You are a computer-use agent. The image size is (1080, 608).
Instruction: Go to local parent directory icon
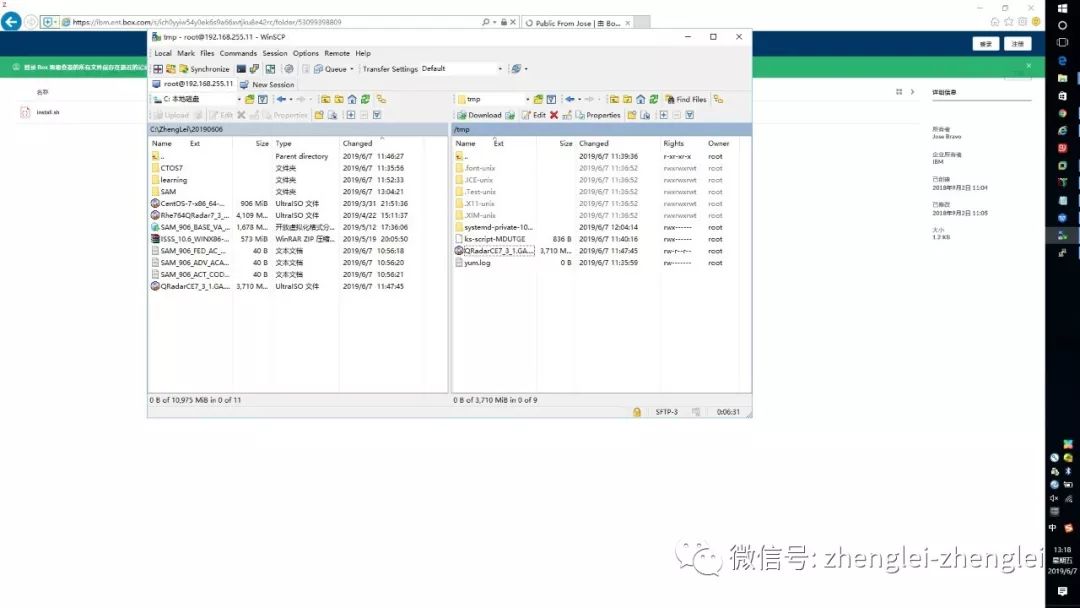[325, 99]
